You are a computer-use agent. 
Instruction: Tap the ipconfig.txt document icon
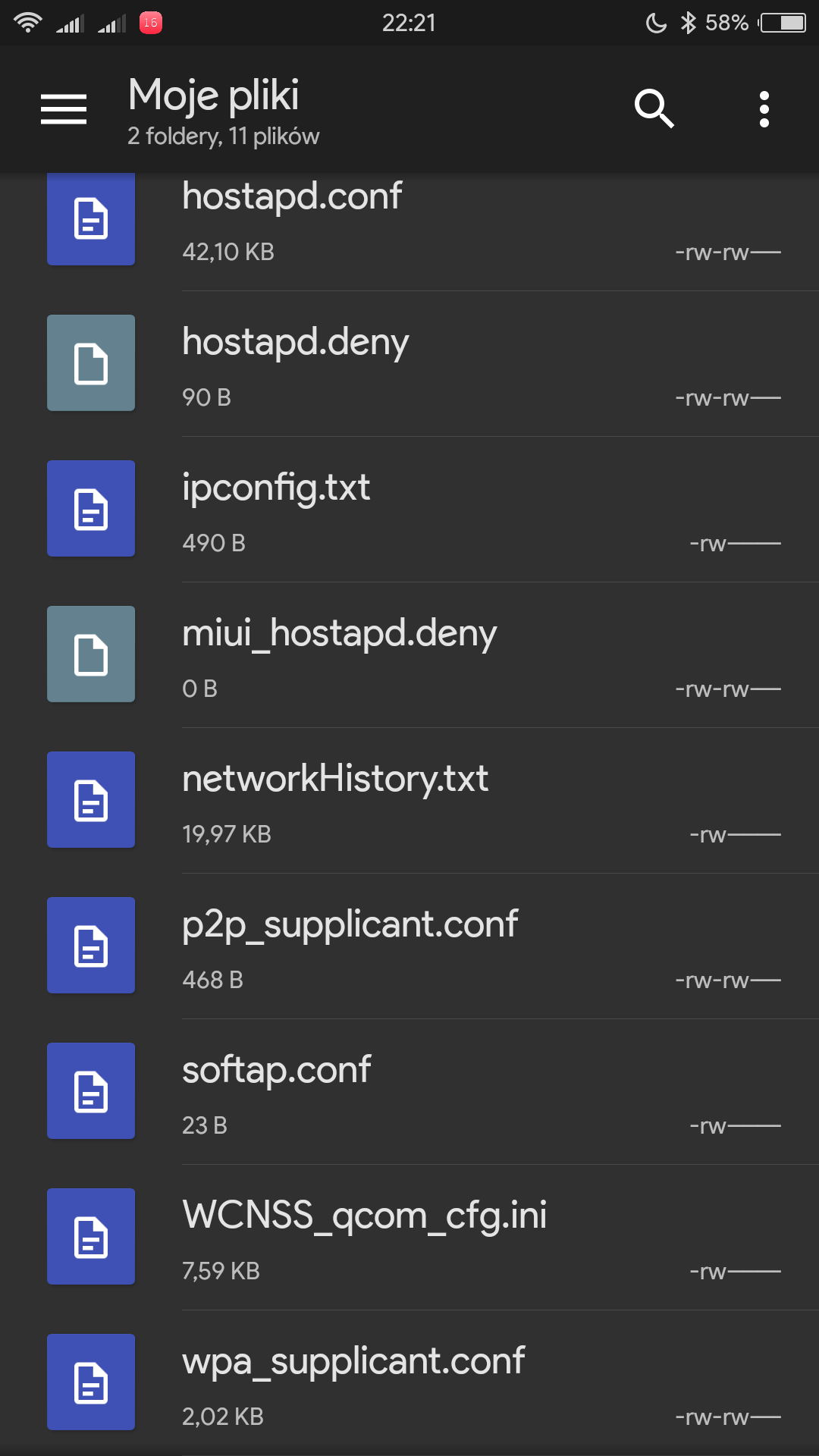[x=91, y=509]
